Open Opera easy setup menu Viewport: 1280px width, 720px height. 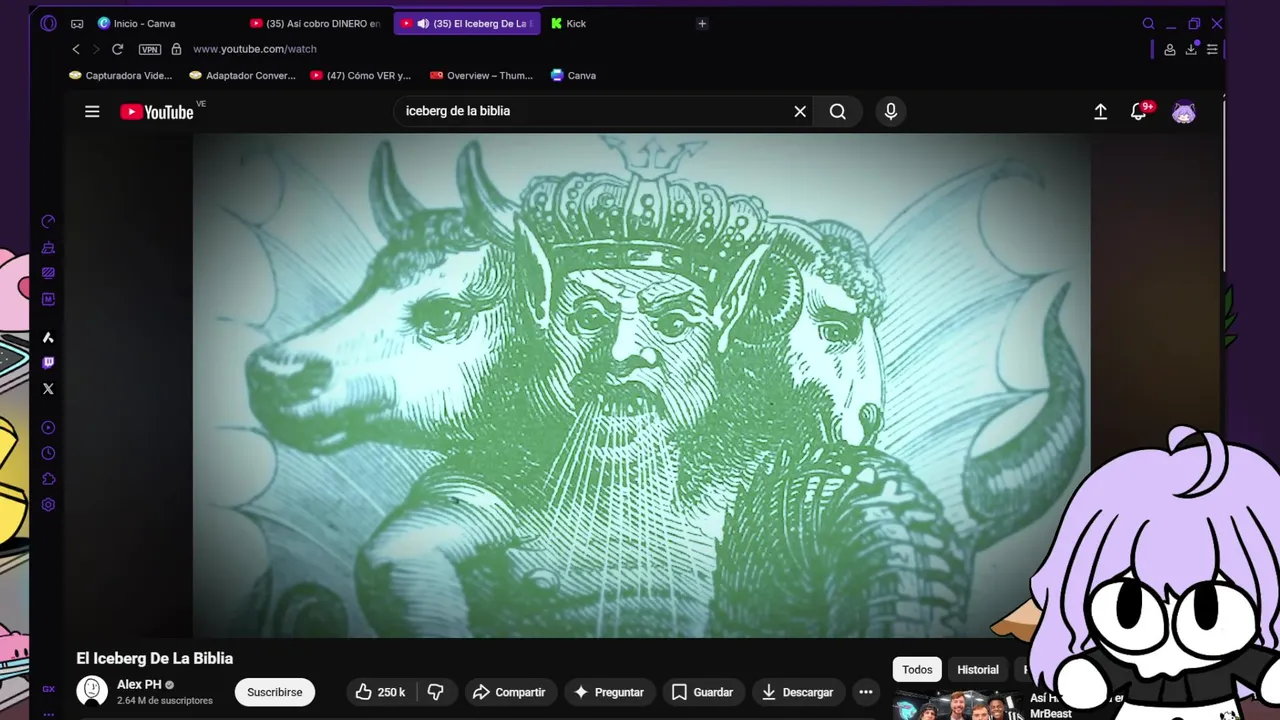tap(1212, 49)
